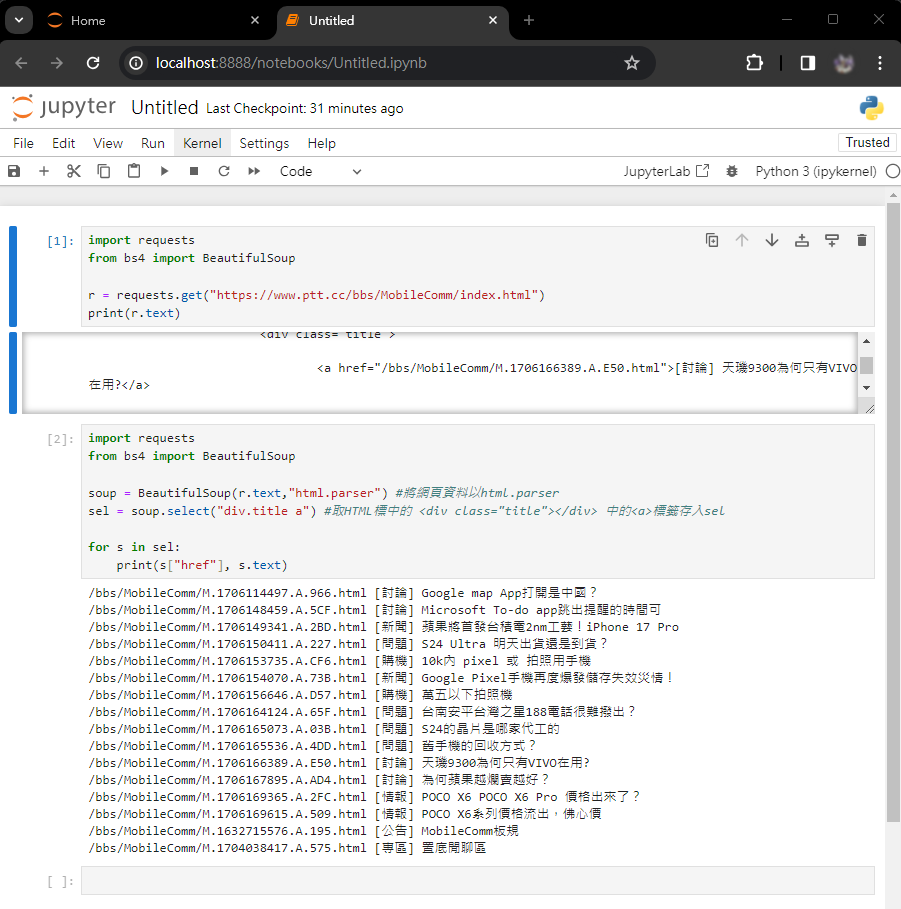Enable the debugger with the bug icon

[732, 171]
